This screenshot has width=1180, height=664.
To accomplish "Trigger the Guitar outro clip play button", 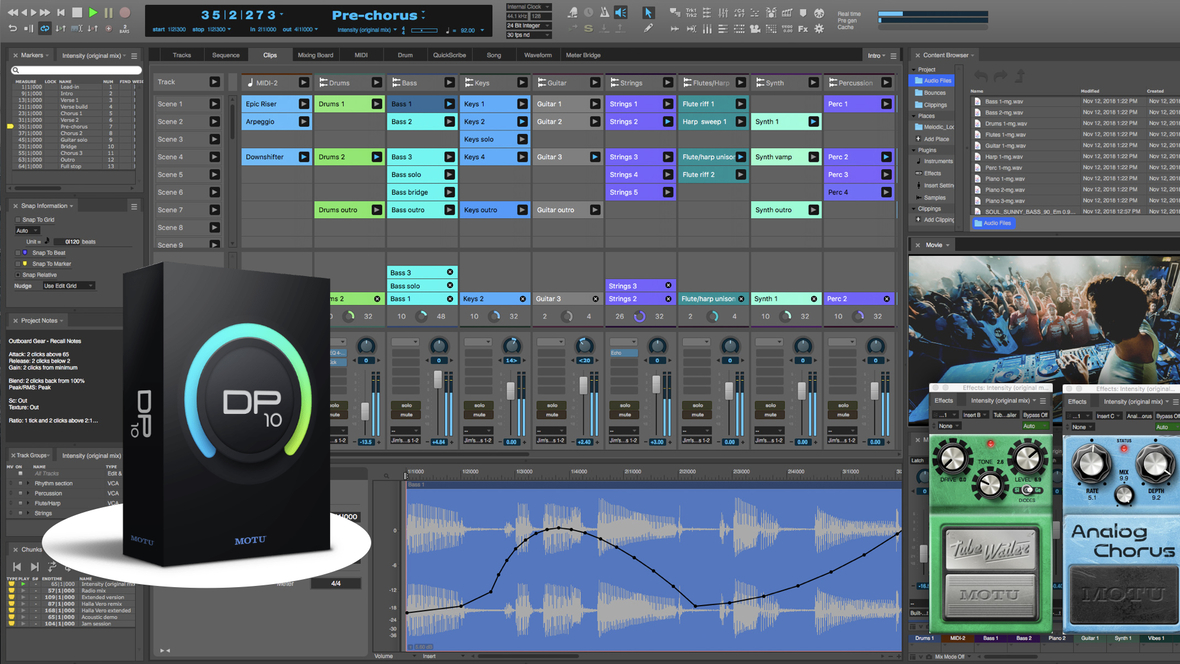I will point(595,210).
